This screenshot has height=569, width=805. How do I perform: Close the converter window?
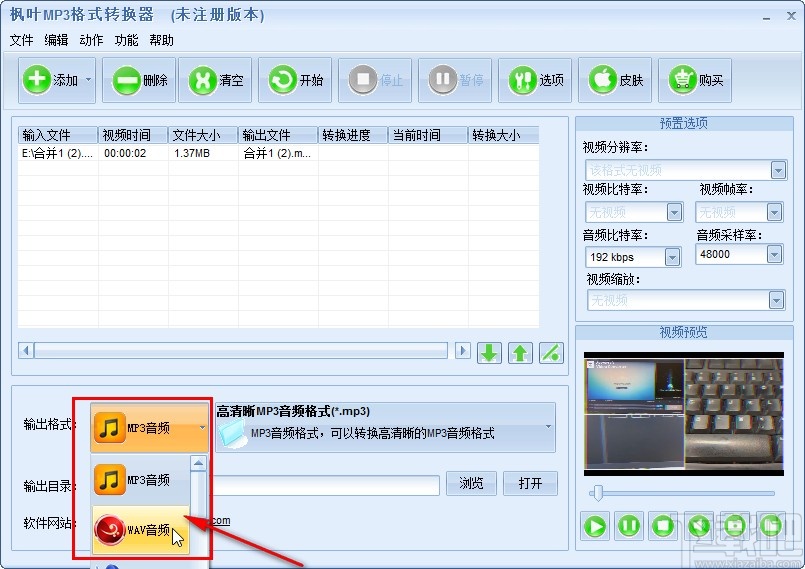[791, 16]
